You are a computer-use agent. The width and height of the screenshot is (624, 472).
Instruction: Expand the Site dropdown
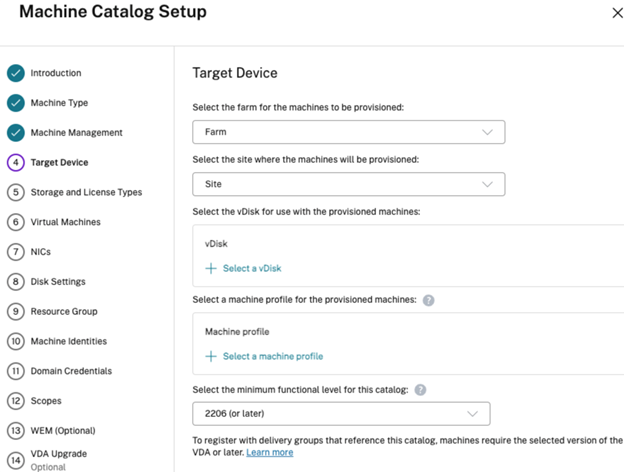tap(348, 184)
